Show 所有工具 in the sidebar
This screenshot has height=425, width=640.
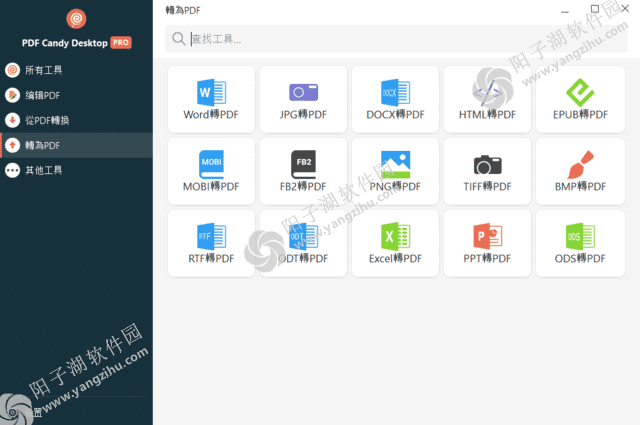tap(76, 70)
